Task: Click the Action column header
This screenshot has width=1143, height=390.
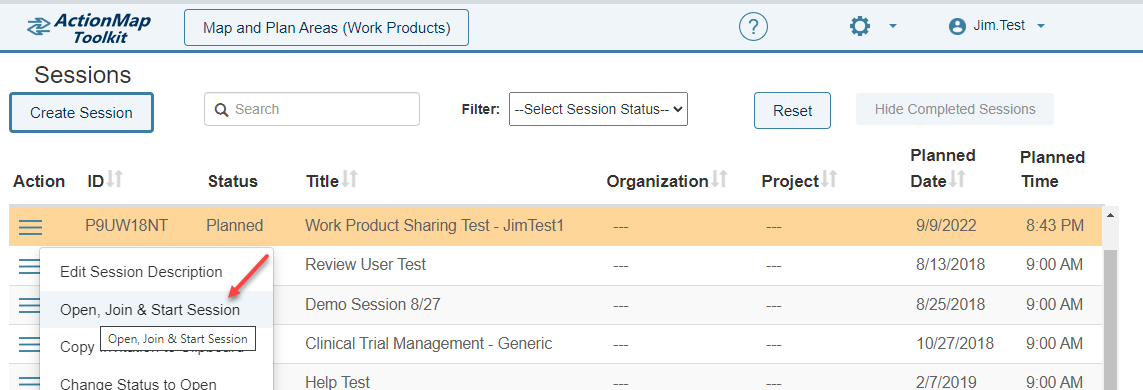Action: [39, 181]
